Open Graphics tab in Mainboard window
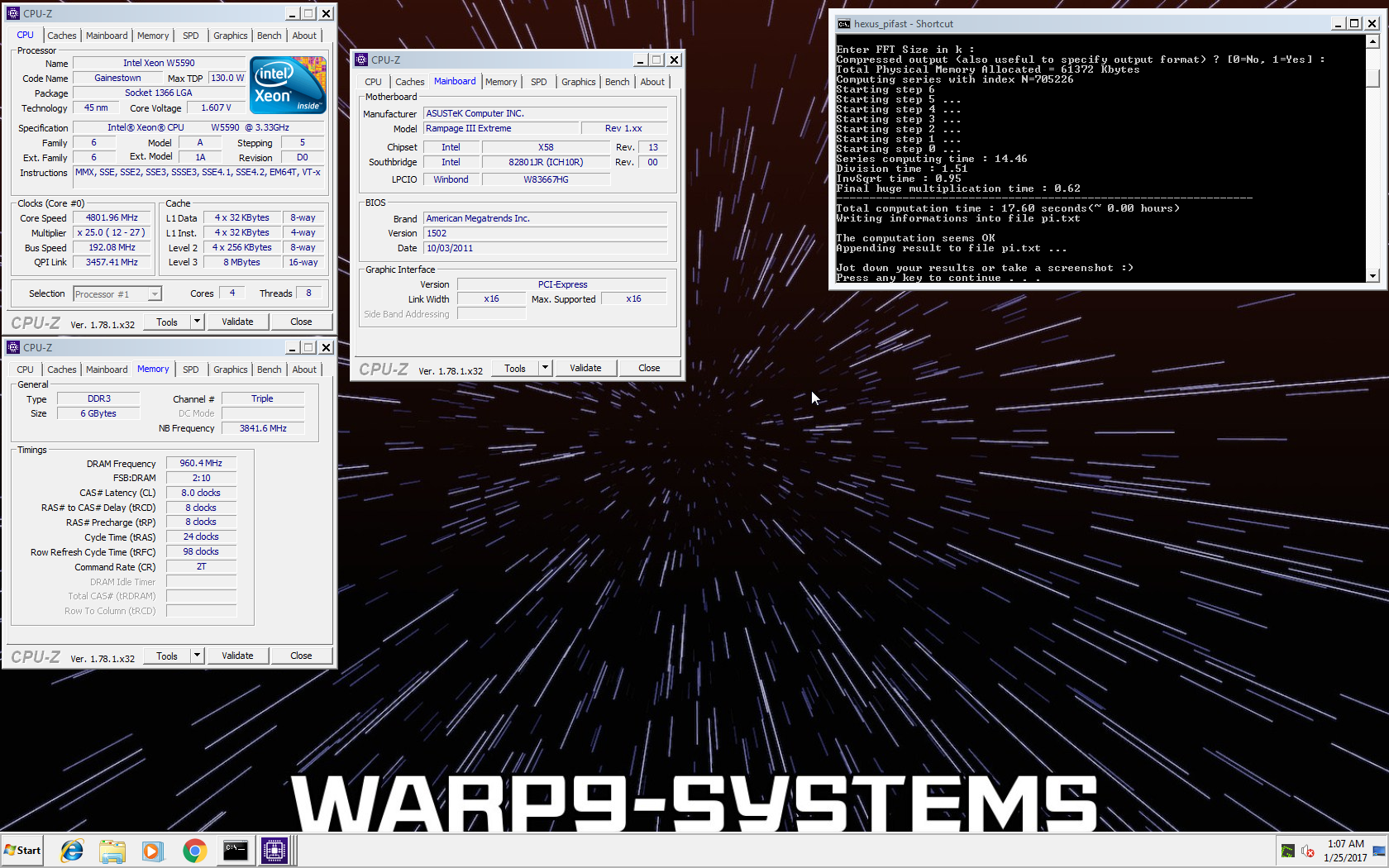Image resolution: width=1389 pixels, height=868 pixels. point(578,82)
